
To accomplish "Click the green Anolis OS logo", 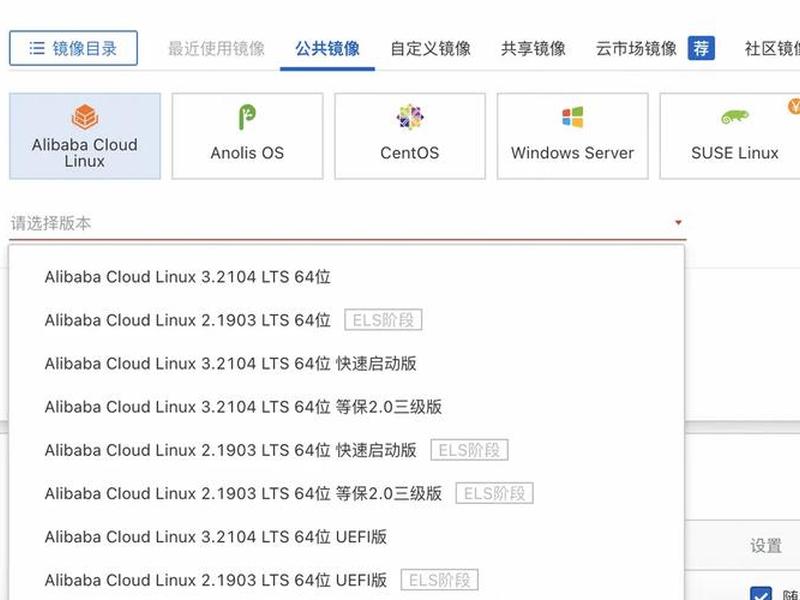I will [x=247, y=117].
